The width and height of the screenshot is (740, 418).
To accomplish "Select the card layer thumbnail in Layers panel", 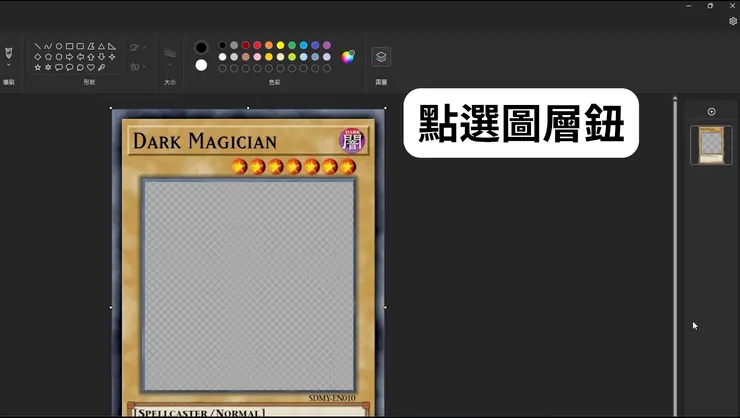I will point(711,145).
